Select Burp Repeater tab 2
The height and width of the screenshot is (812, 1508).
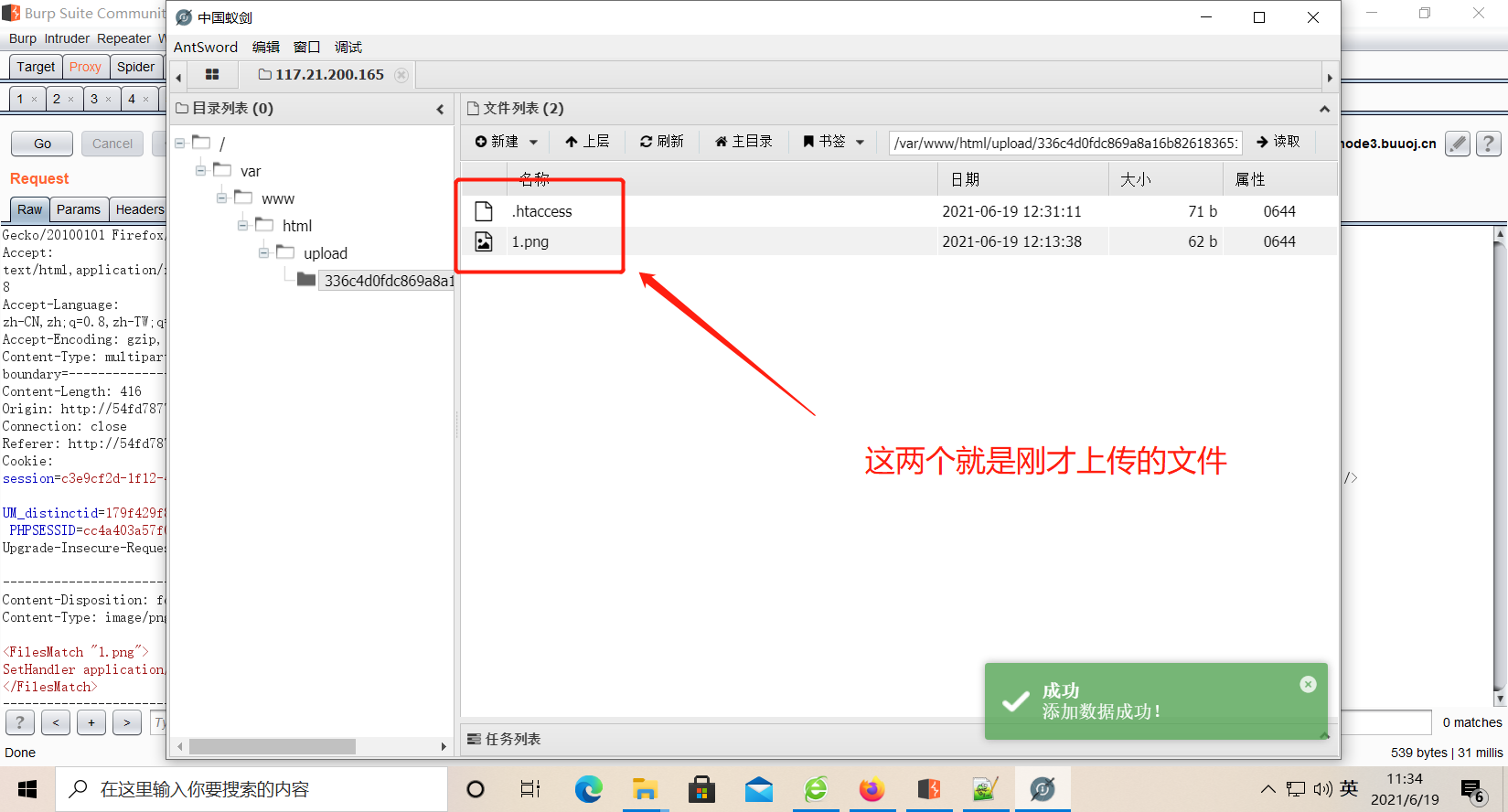point(63,99)
